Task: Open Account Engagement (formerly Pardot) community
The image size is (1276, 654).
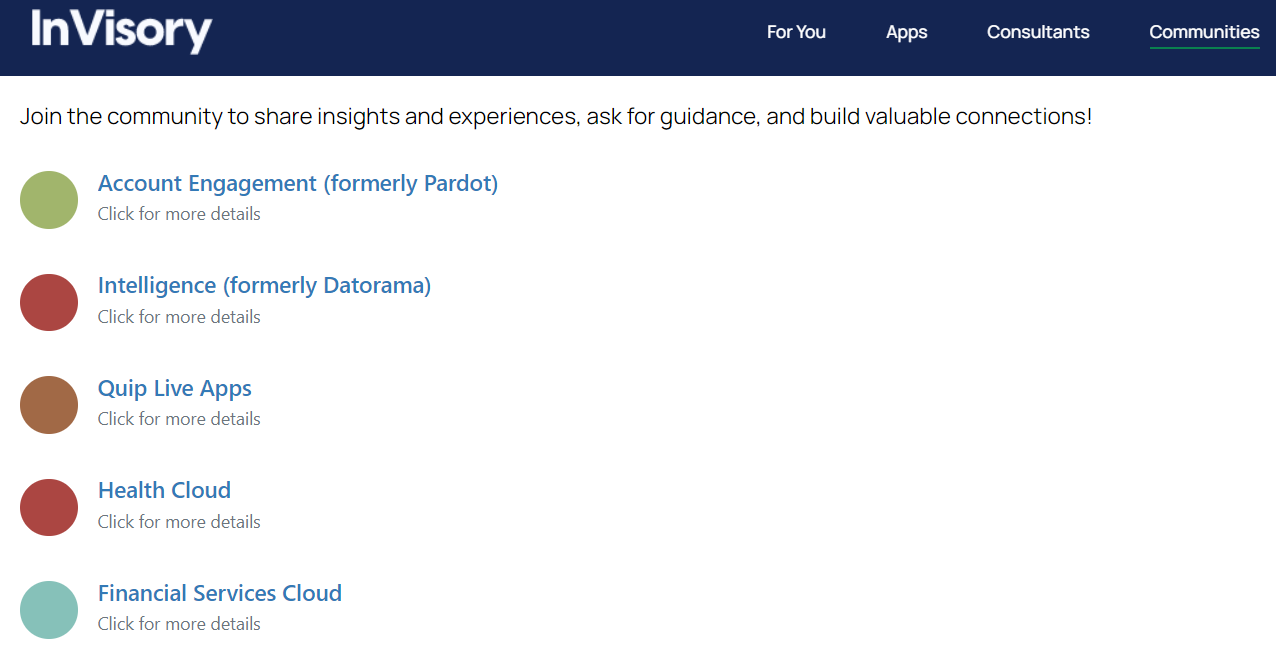Action: [x=298, y=183]
